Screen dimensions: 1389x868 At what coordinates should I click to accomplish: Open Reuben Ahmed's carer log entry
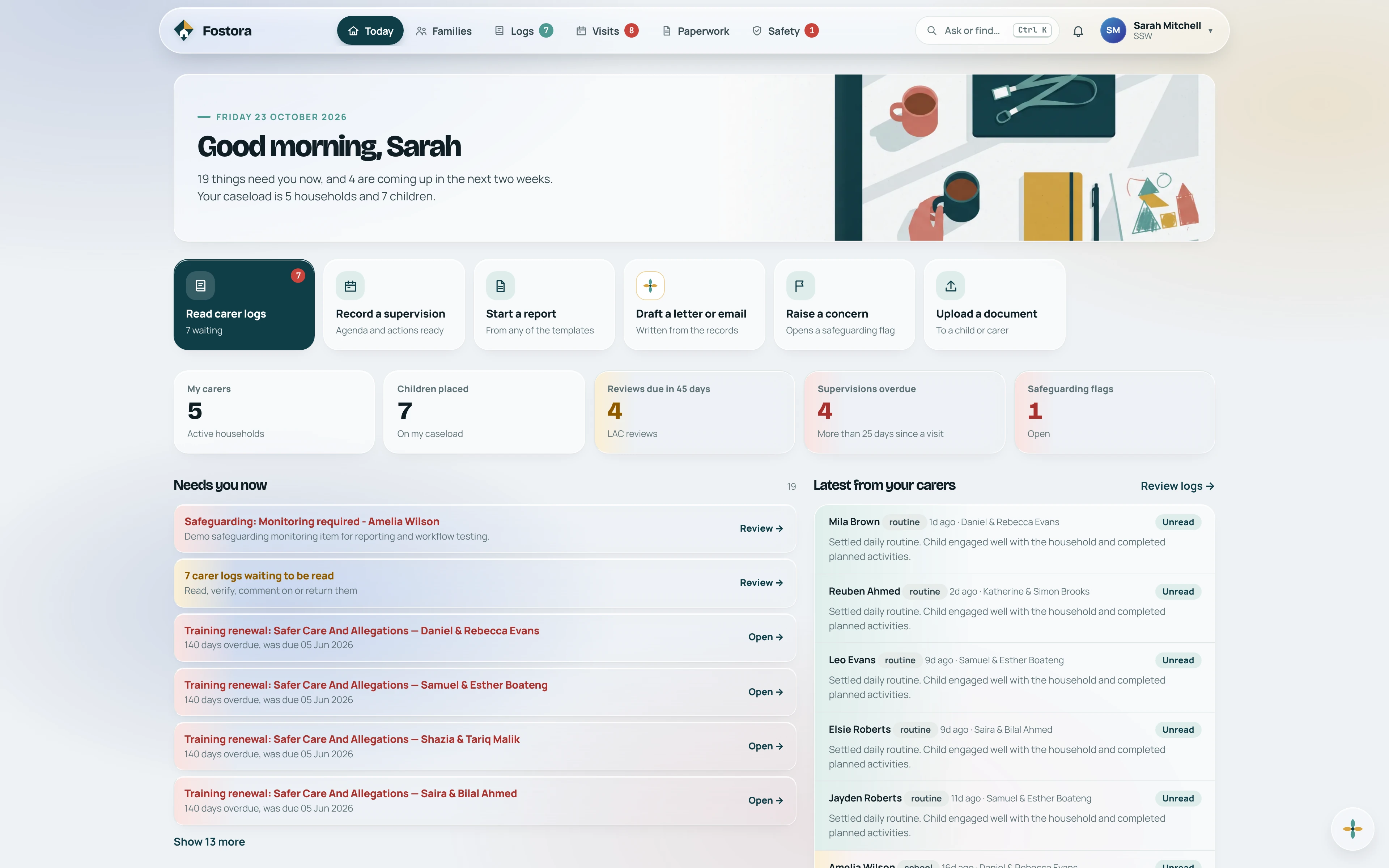coord(1014,609)
